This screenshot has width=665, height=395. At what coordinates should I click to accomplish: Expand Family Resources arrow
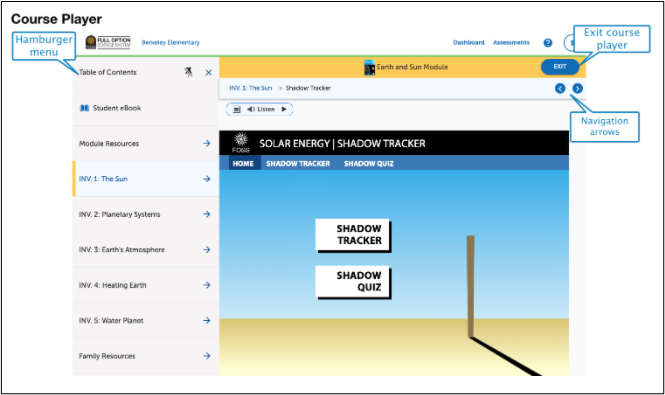[207, 356]
